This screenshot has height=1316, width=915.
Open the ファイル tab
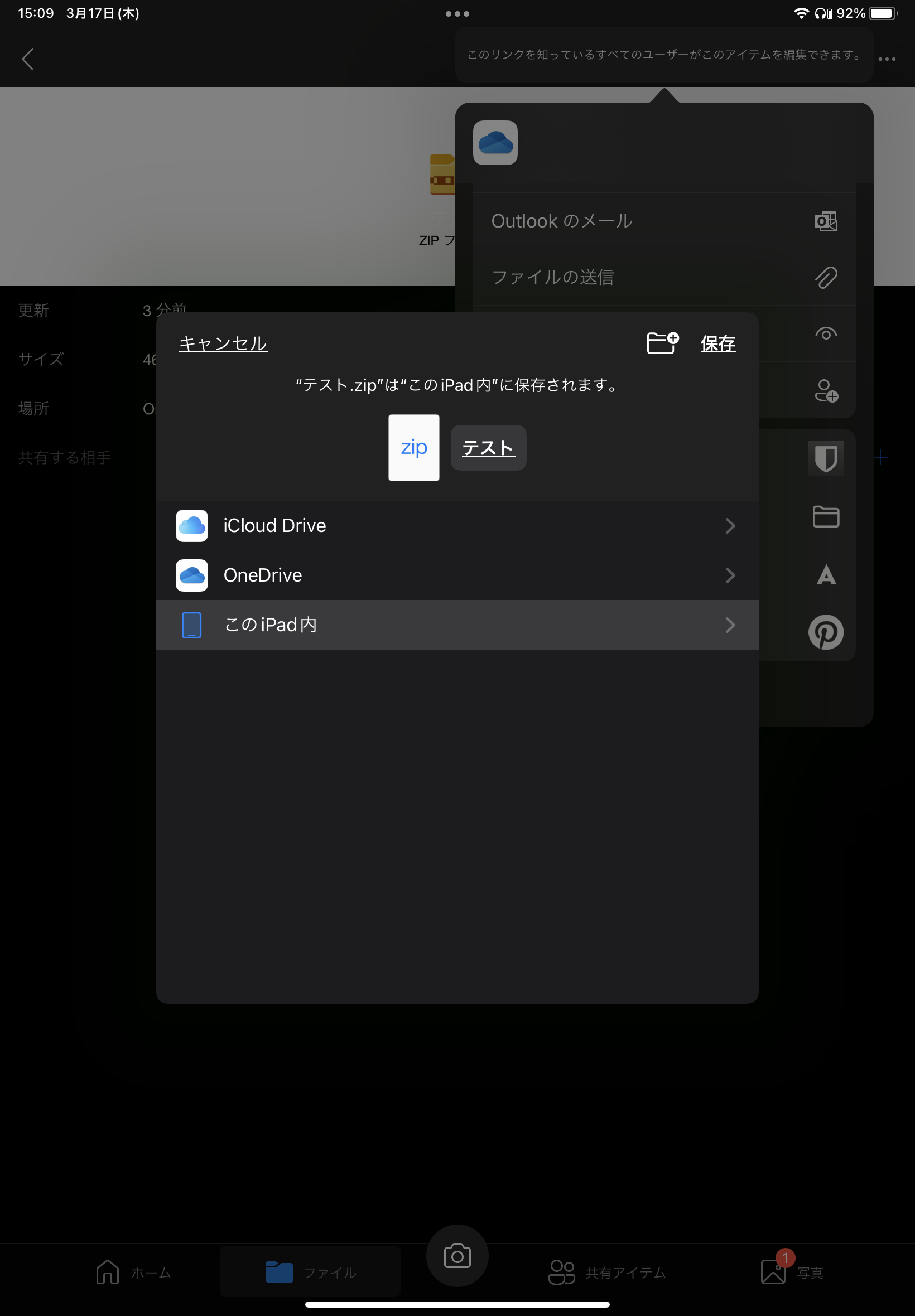click(x=311, y=1273)
